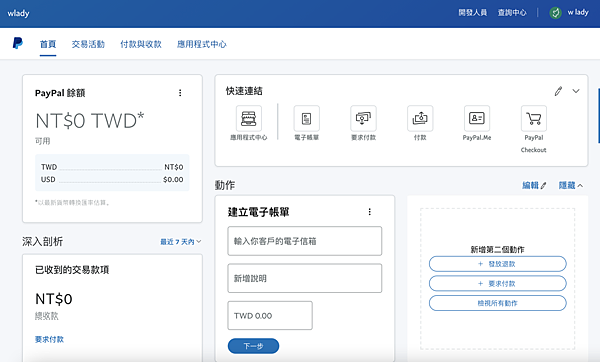Click the PayPal logo icon
The image size is (600, 362).
click(18, 43)
